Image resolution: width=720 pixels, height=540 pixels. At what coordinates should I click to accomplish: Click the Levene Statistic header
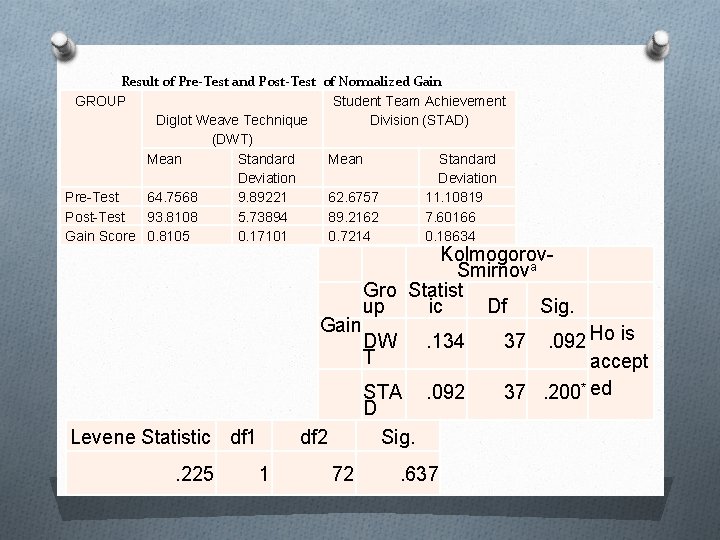point(141,437)
